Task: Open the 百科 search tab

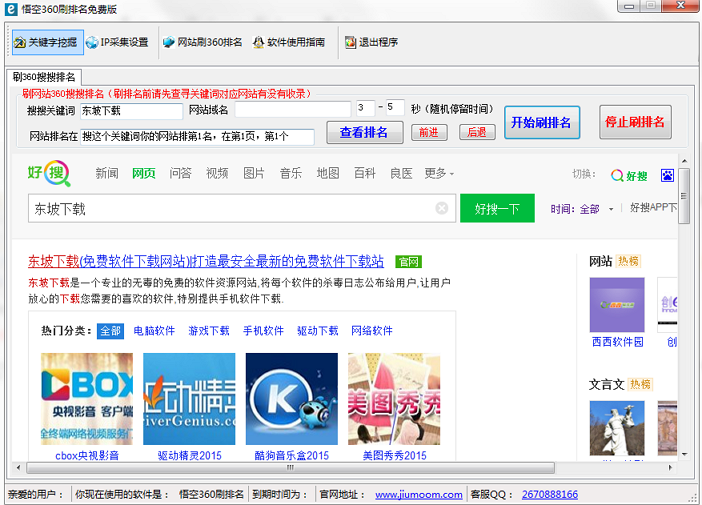Action: pos(364,173)
